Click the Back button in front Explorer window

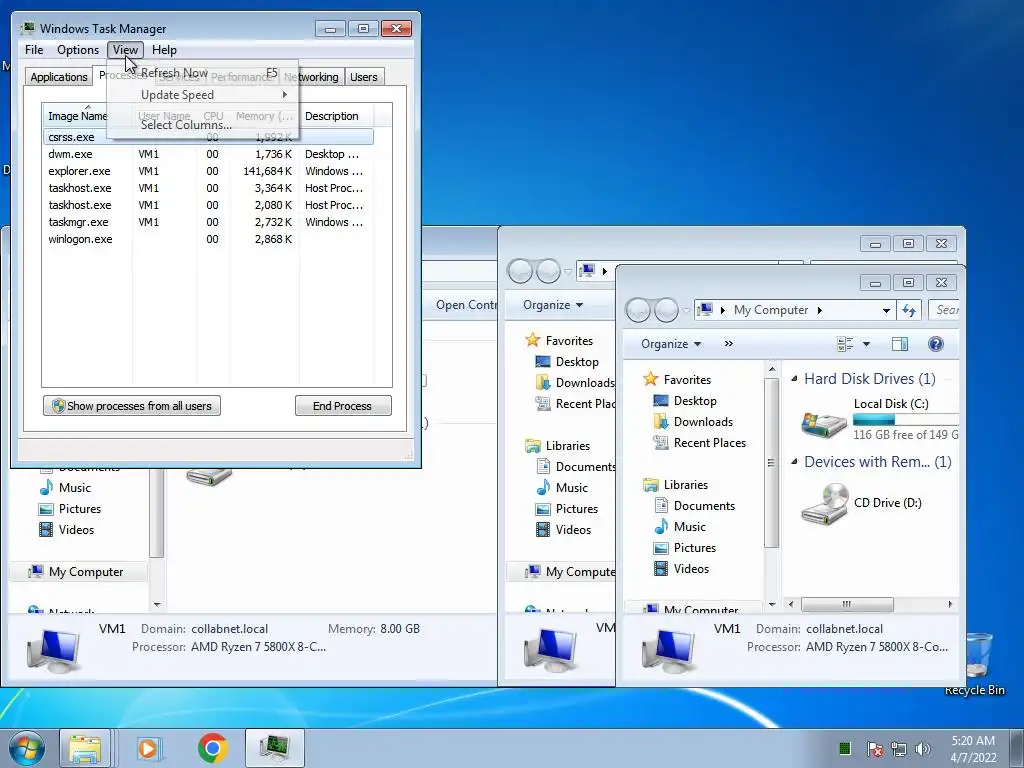point(639,310)
